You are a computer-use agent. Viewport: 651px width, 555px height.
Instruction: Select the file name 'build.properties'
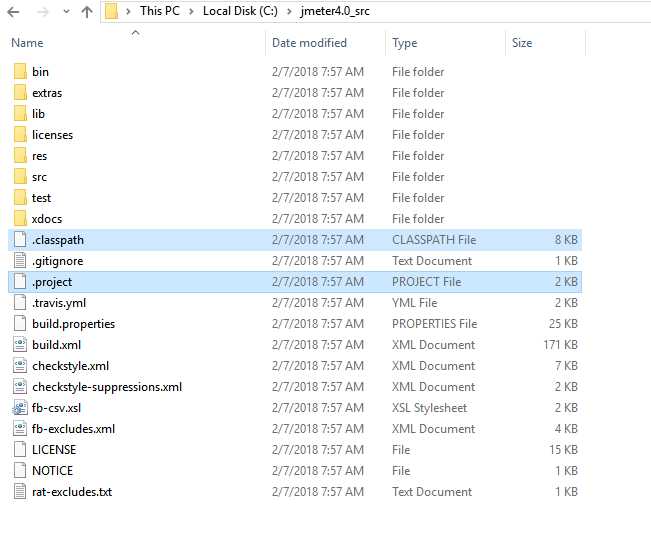[x=73, y=324]
